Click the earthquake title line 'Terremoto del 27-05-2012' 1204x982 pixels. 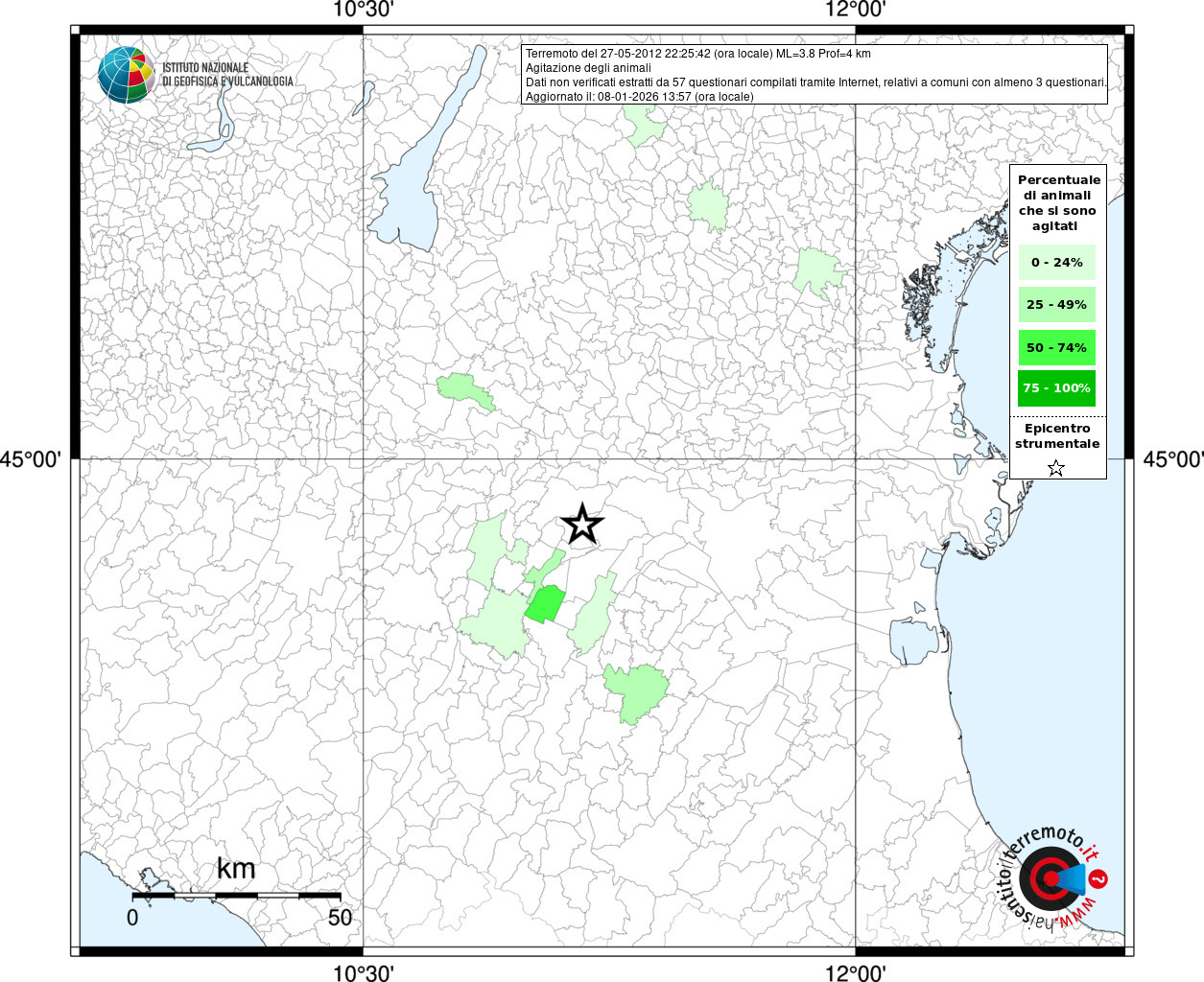click(x=697, y=54)
